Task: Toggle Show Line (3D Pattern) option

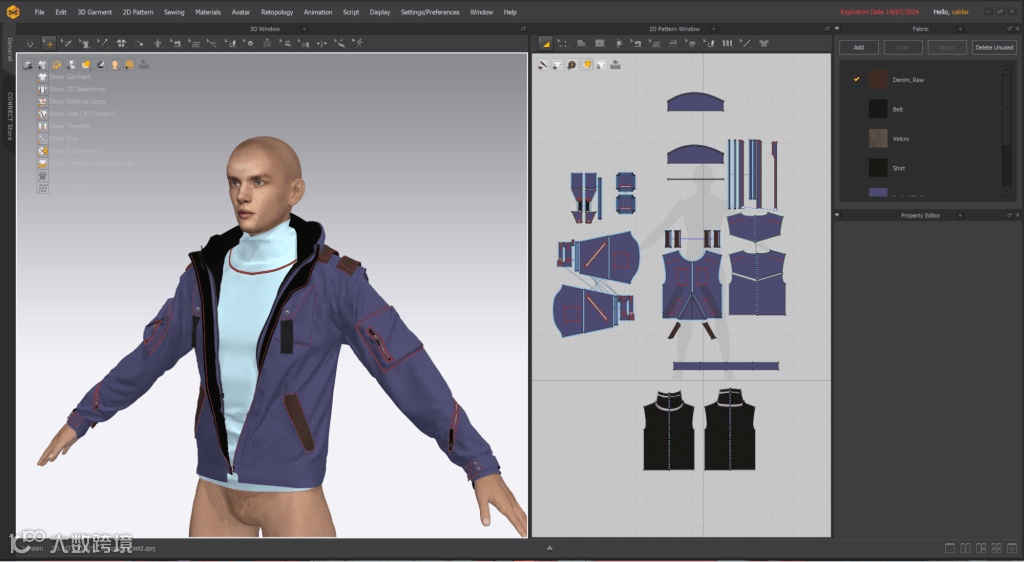Action: pyautogui.click(x=43, y=114)
